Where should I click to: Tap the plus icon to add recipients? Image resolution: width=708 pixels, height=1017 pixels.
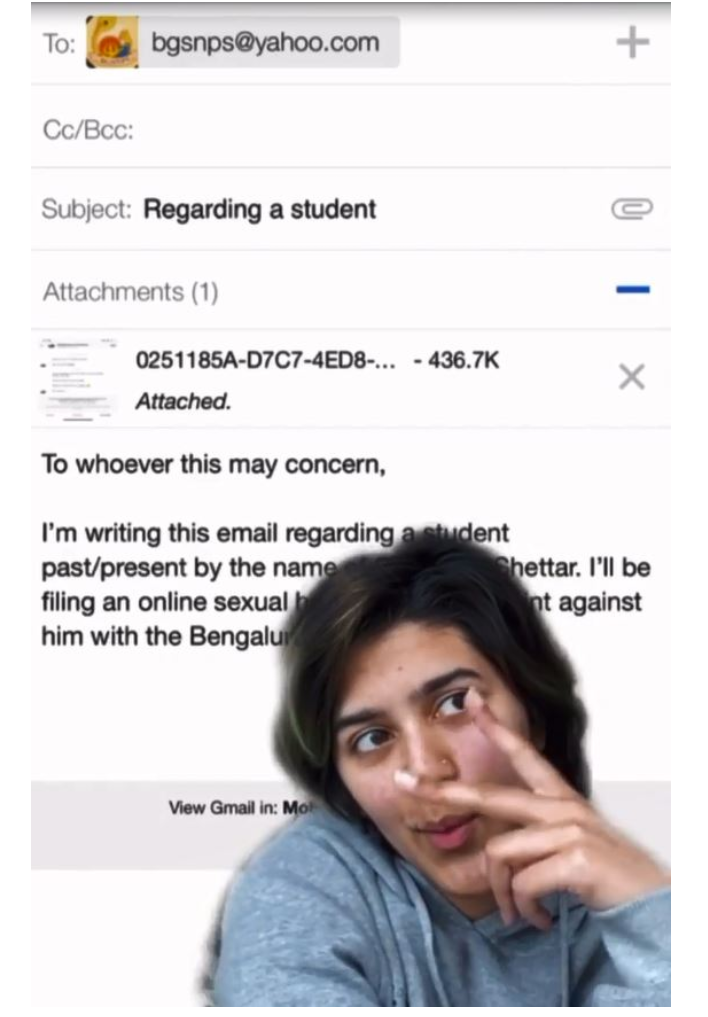632,43
